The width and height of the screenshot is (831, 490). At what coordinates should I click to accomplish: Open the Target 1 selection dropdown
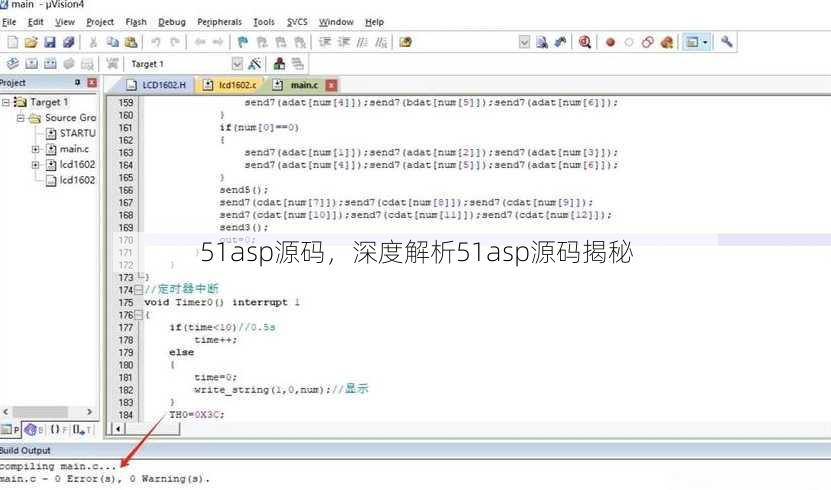click(x=237, y=64)
